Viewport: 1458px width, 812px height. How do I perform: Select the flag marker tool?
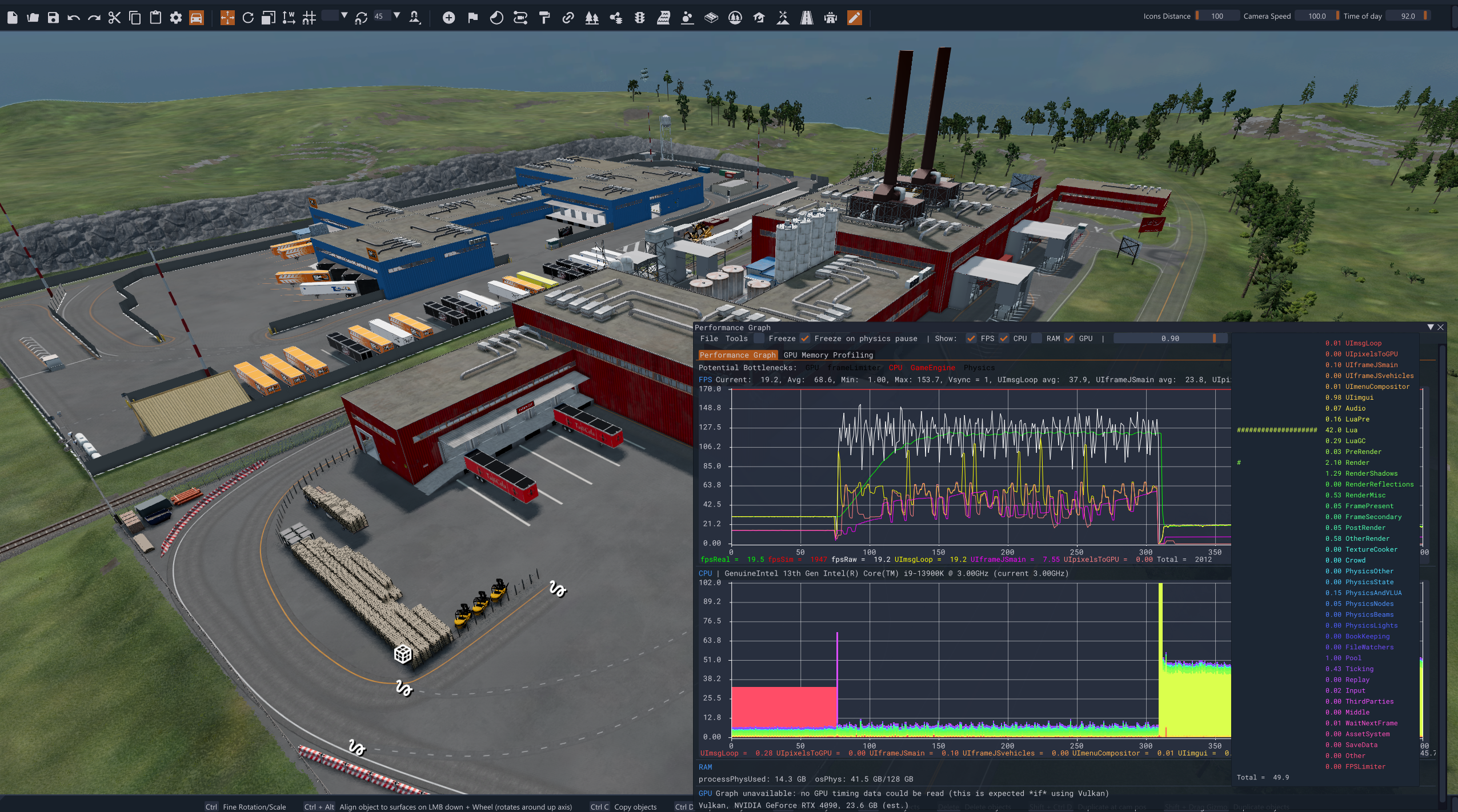(x=472, y=17)
